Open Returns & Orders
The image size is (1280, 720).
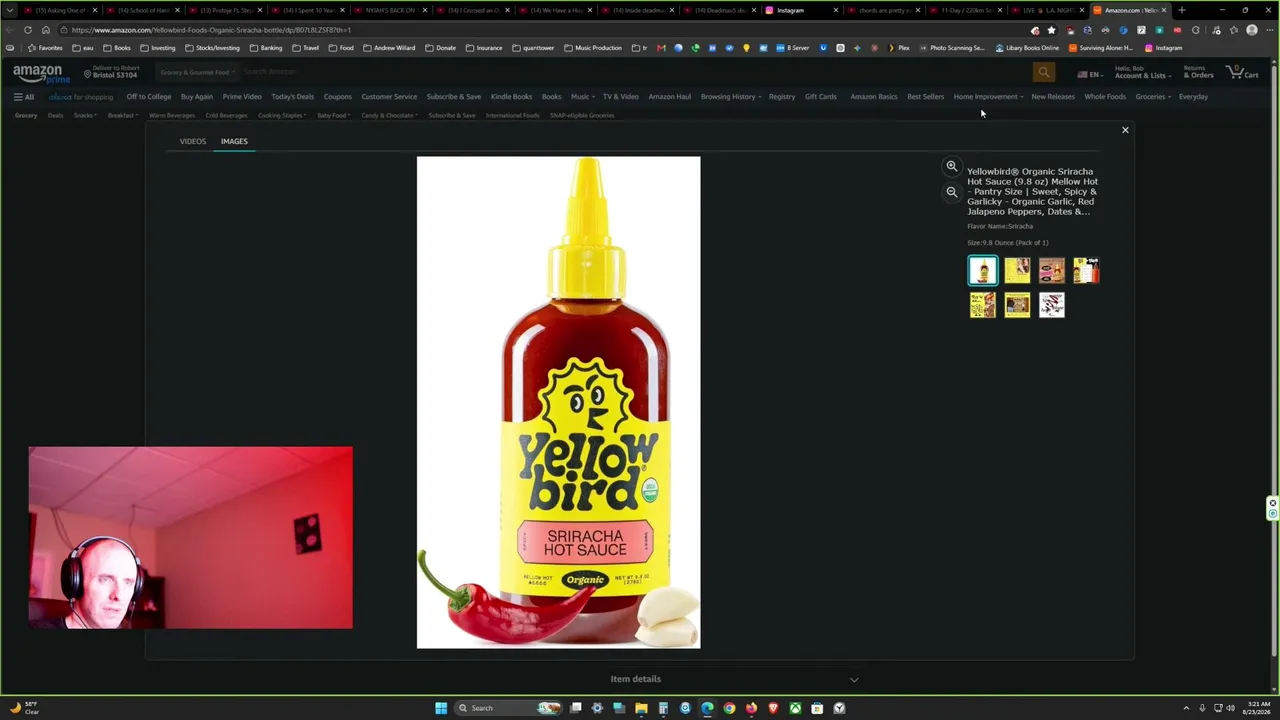pyautogui.click(x=1198, y=72)
